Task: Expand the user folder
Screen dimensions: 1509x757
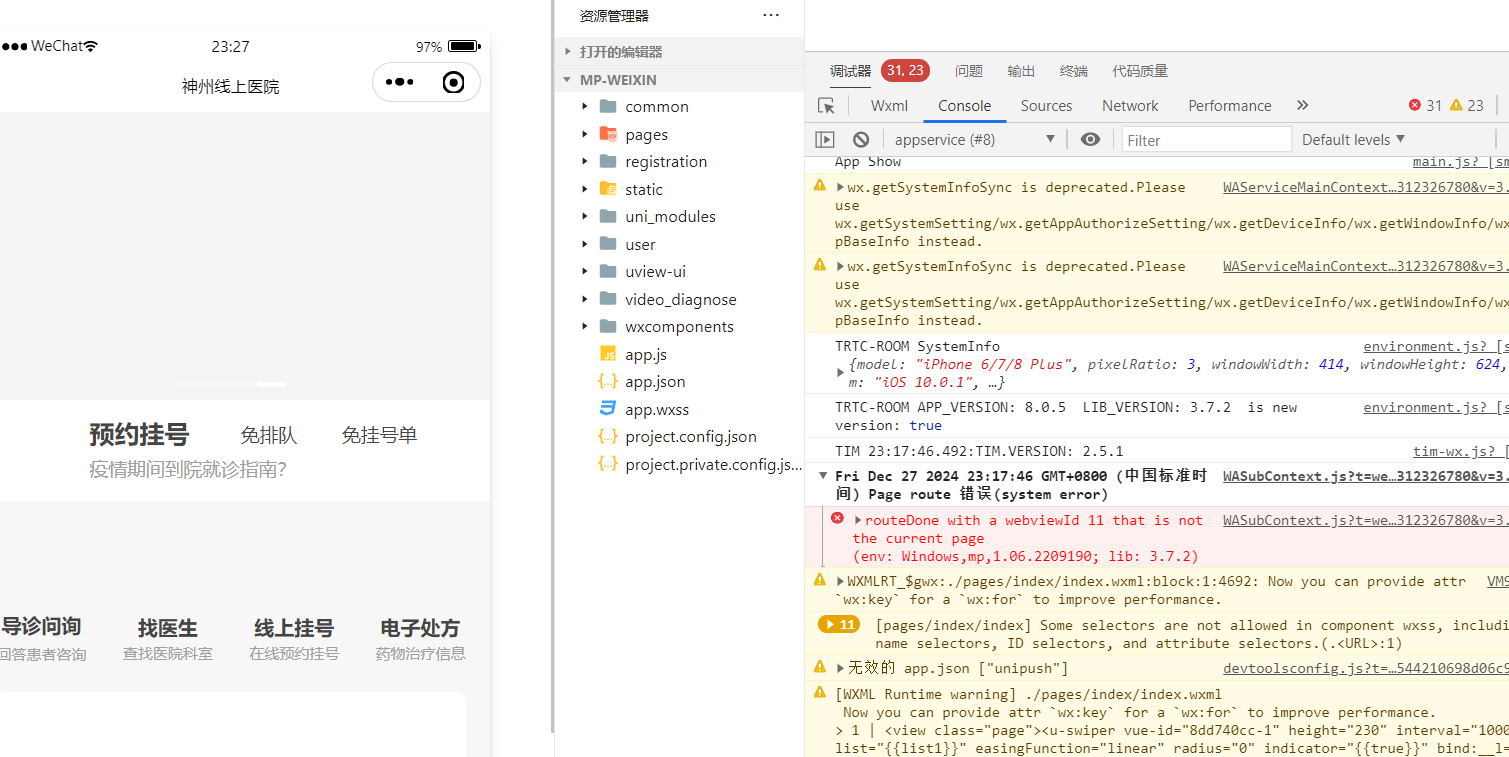Action: pos(585,244)
